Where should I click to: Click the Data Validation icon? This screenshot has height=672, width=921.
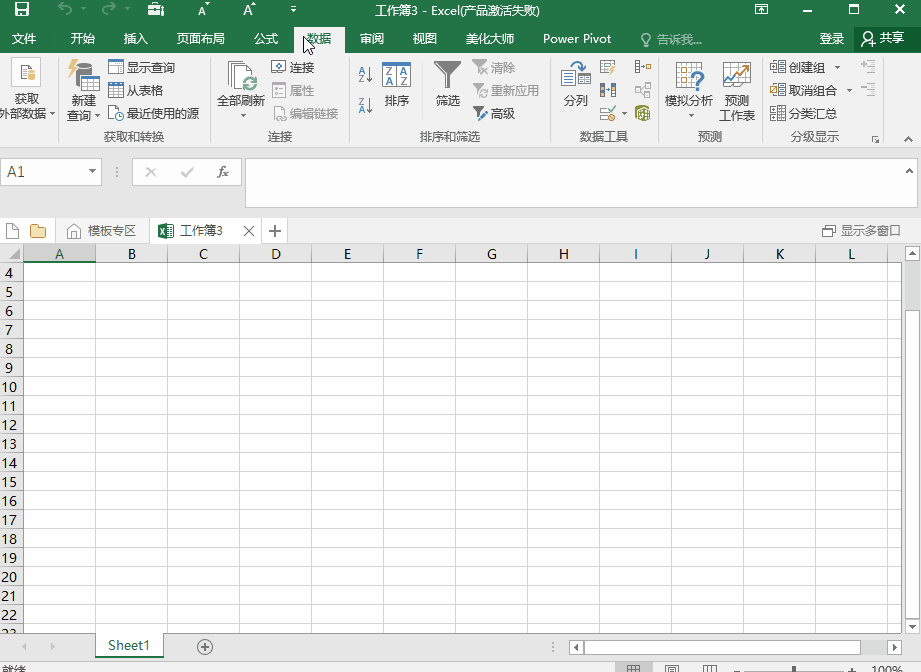608,113
